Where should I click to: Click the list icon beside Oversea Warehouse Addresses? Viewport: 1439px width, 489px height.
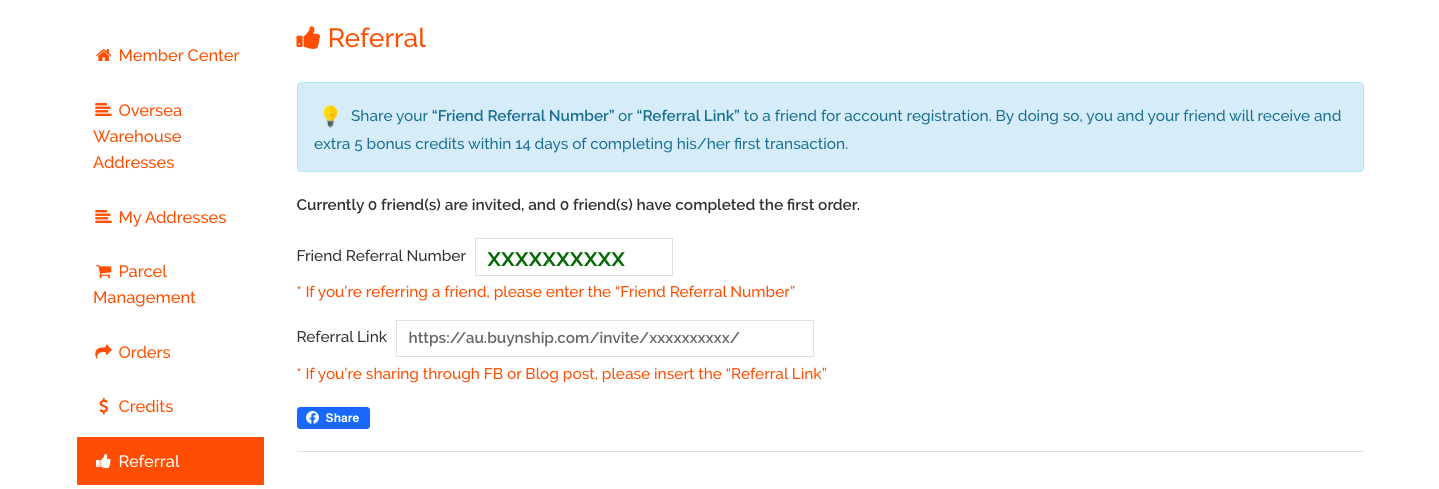click(103, 110)
